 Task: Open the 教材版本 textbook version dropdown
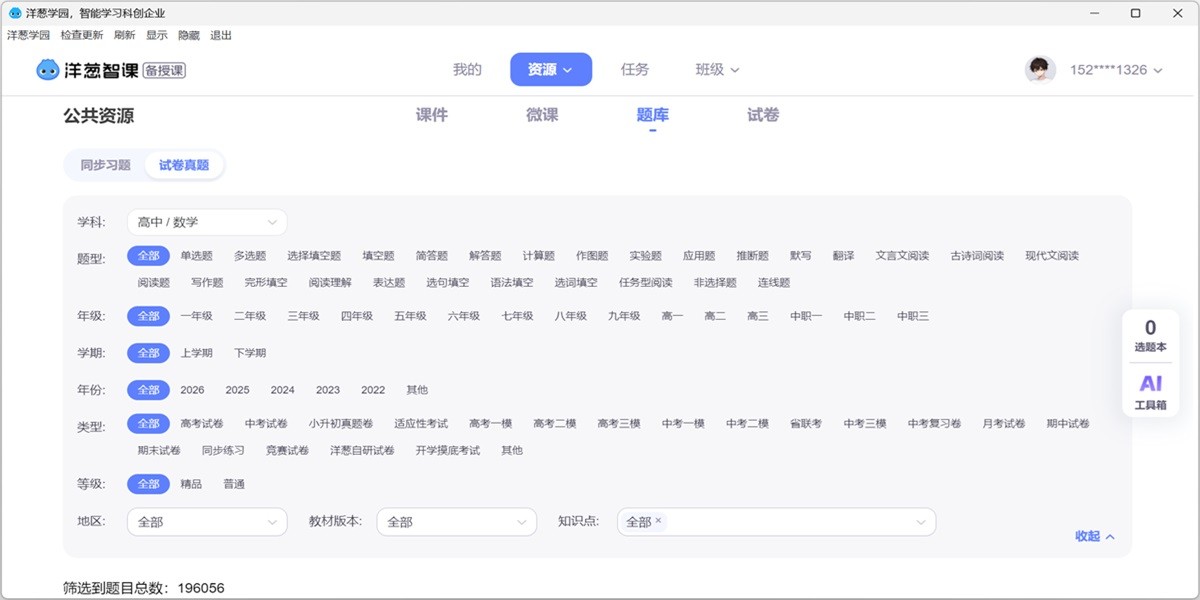tap(456, 521)
